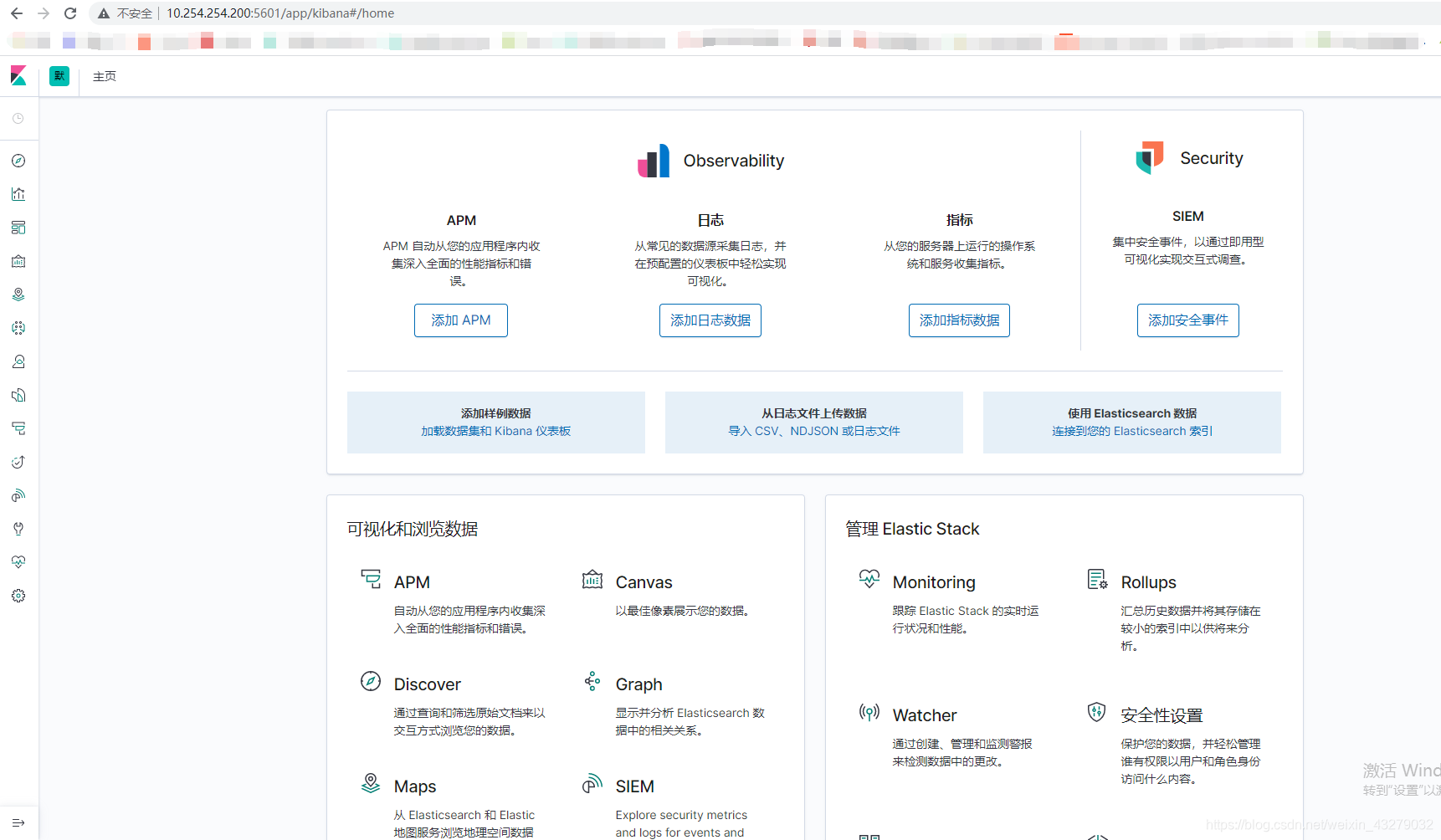
Task: Open the 安全性设置 shield card icon
Action: [1097, 712]
